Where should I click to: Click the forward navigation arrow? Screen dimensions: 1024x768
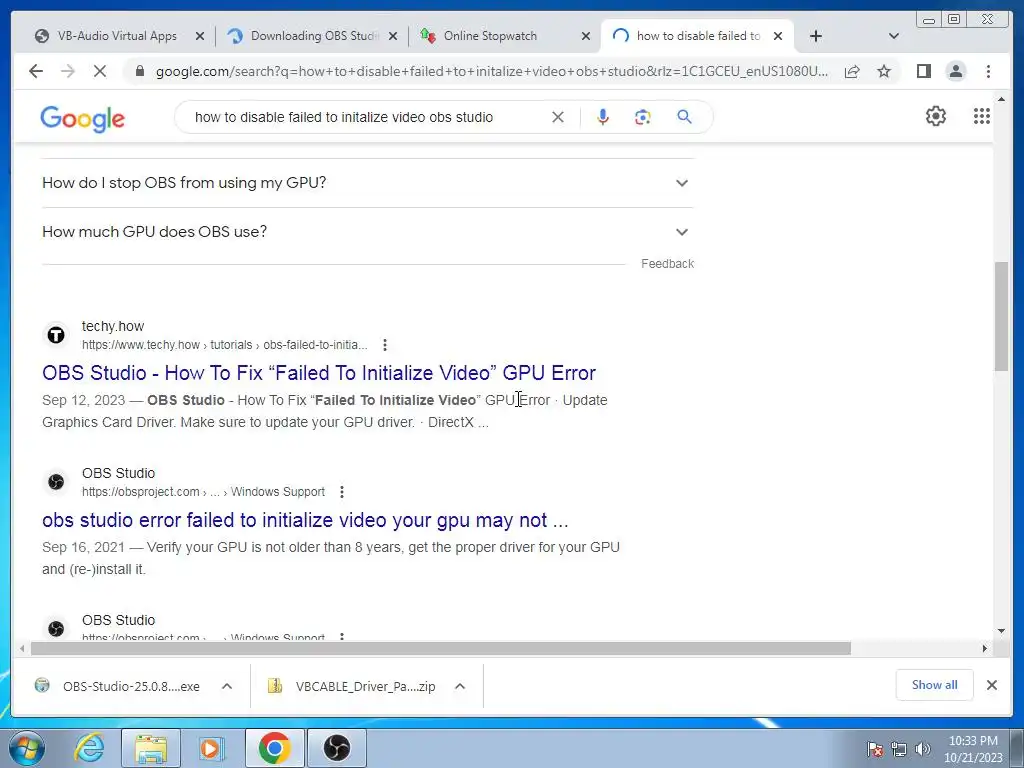click(x=68, y=71)
